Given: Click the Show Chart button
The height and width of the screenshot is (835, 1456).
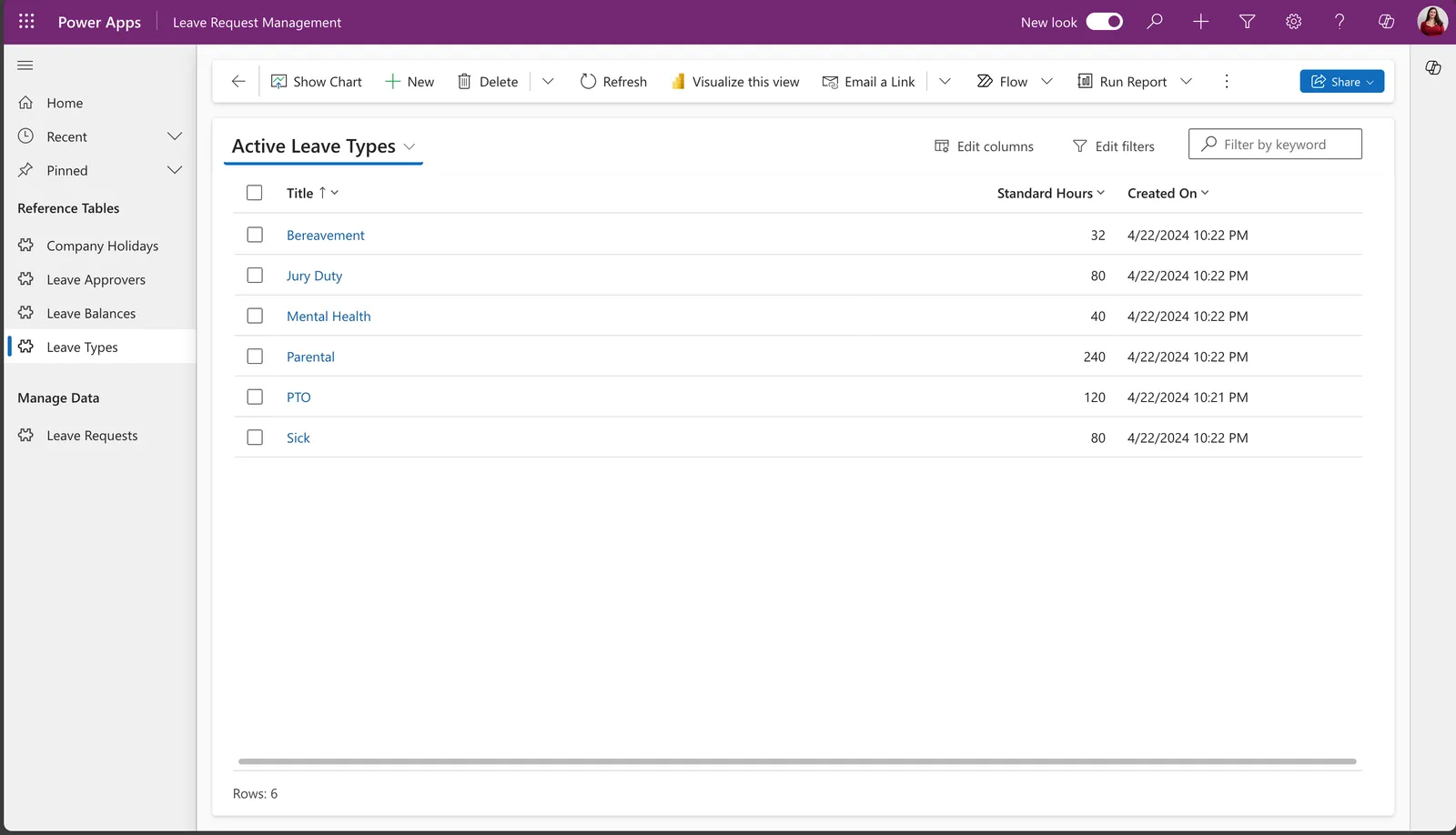Looking at the screenshot, I should (x=317, y=81).
